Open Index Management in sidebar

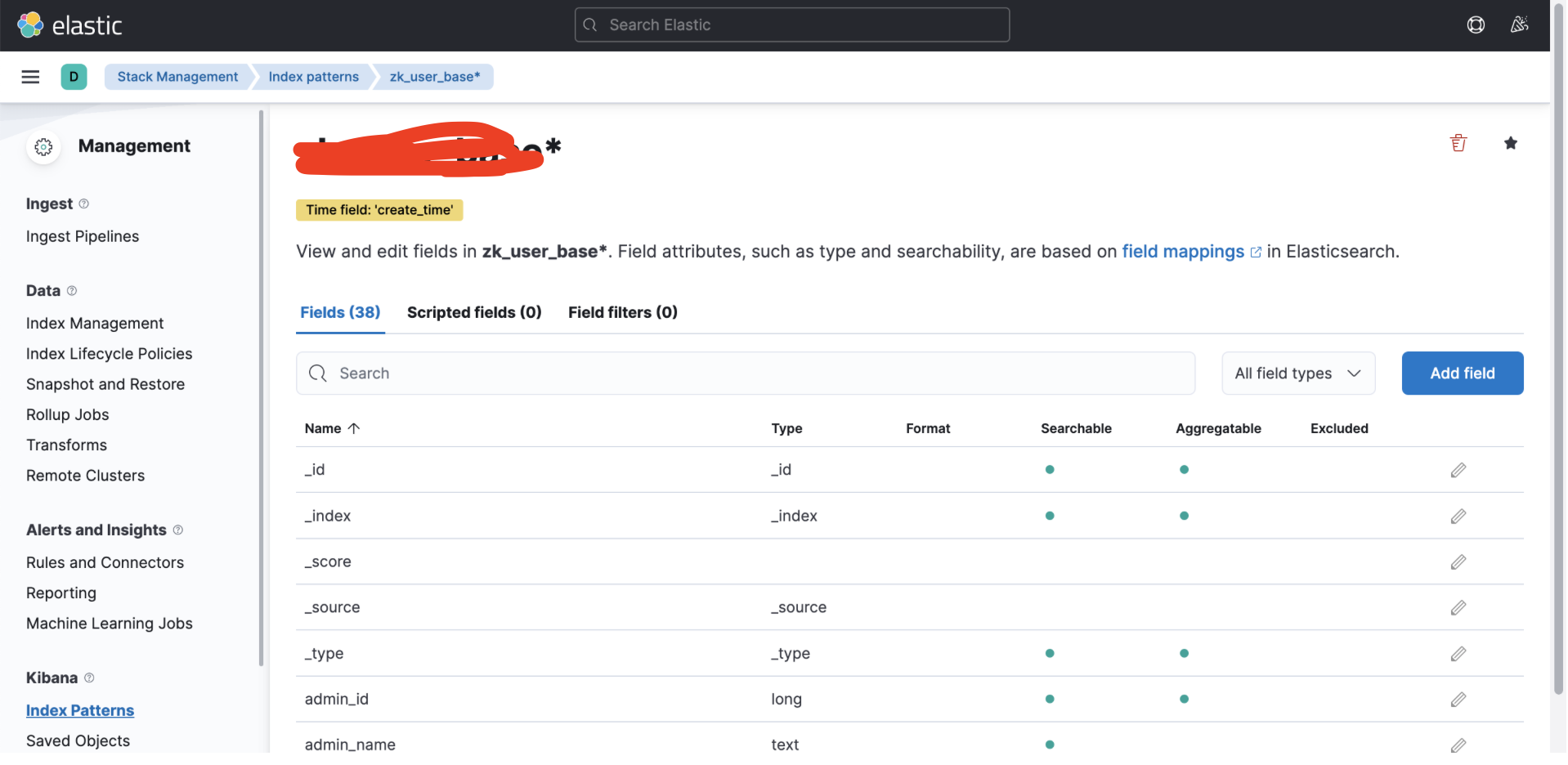point(95,323)
